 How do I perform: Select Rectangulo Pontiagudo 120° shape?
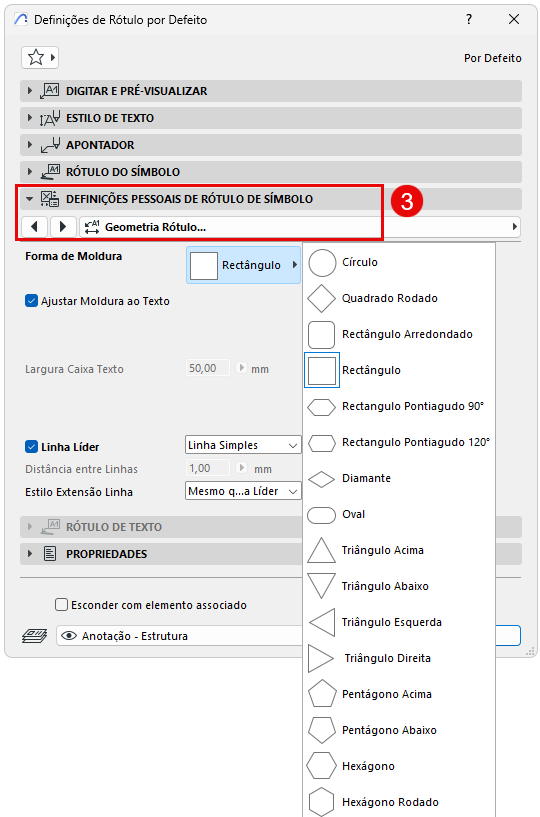pyautogui.click(x=399, y=442)
